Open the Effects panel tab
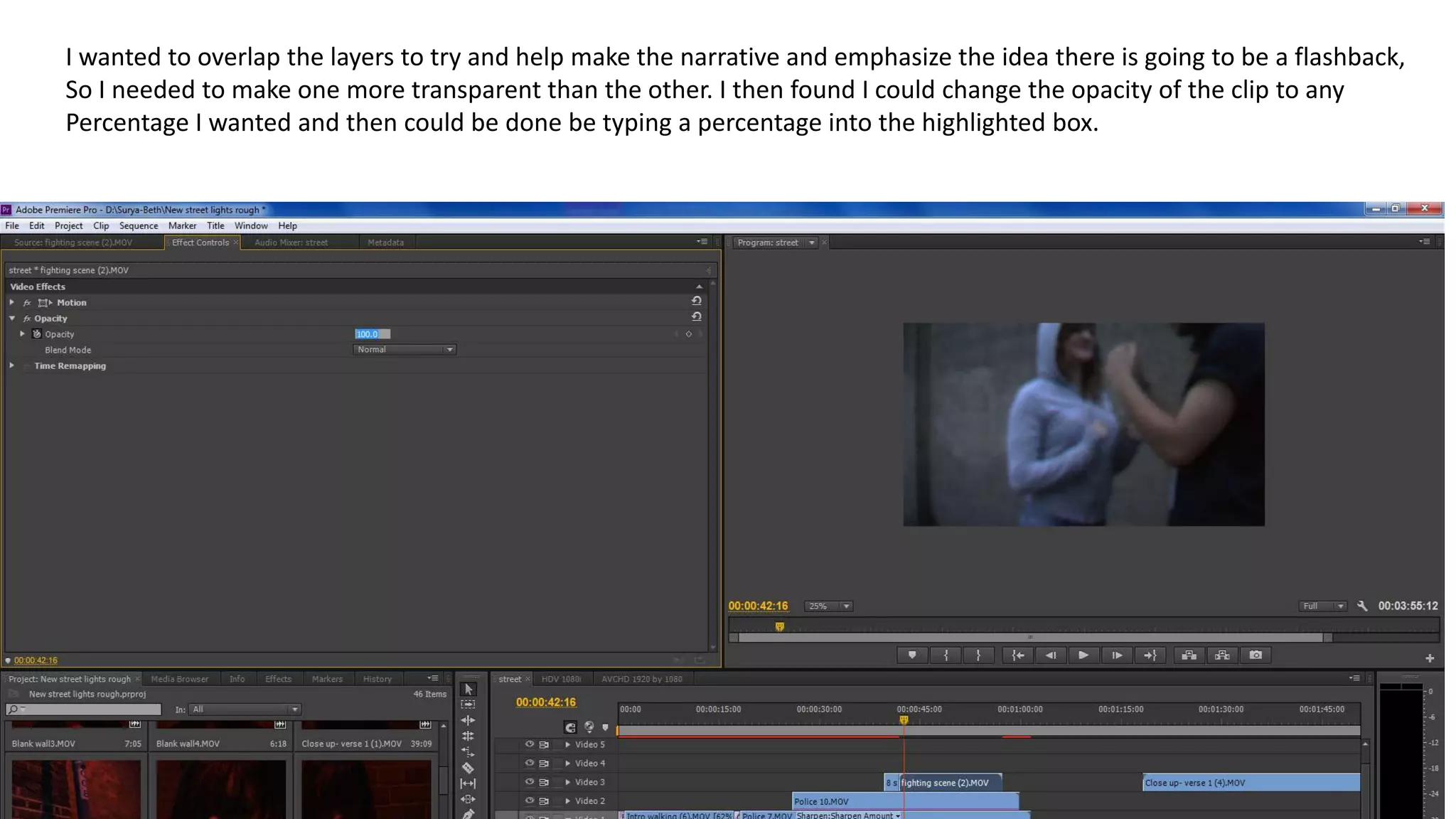 (278, 679)
